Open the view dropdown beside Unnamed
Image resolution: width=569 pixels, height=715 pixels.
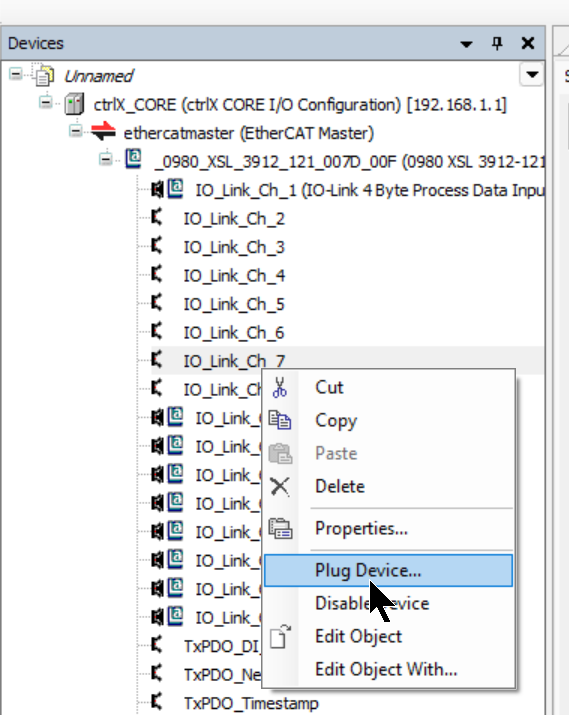(532, 74)
